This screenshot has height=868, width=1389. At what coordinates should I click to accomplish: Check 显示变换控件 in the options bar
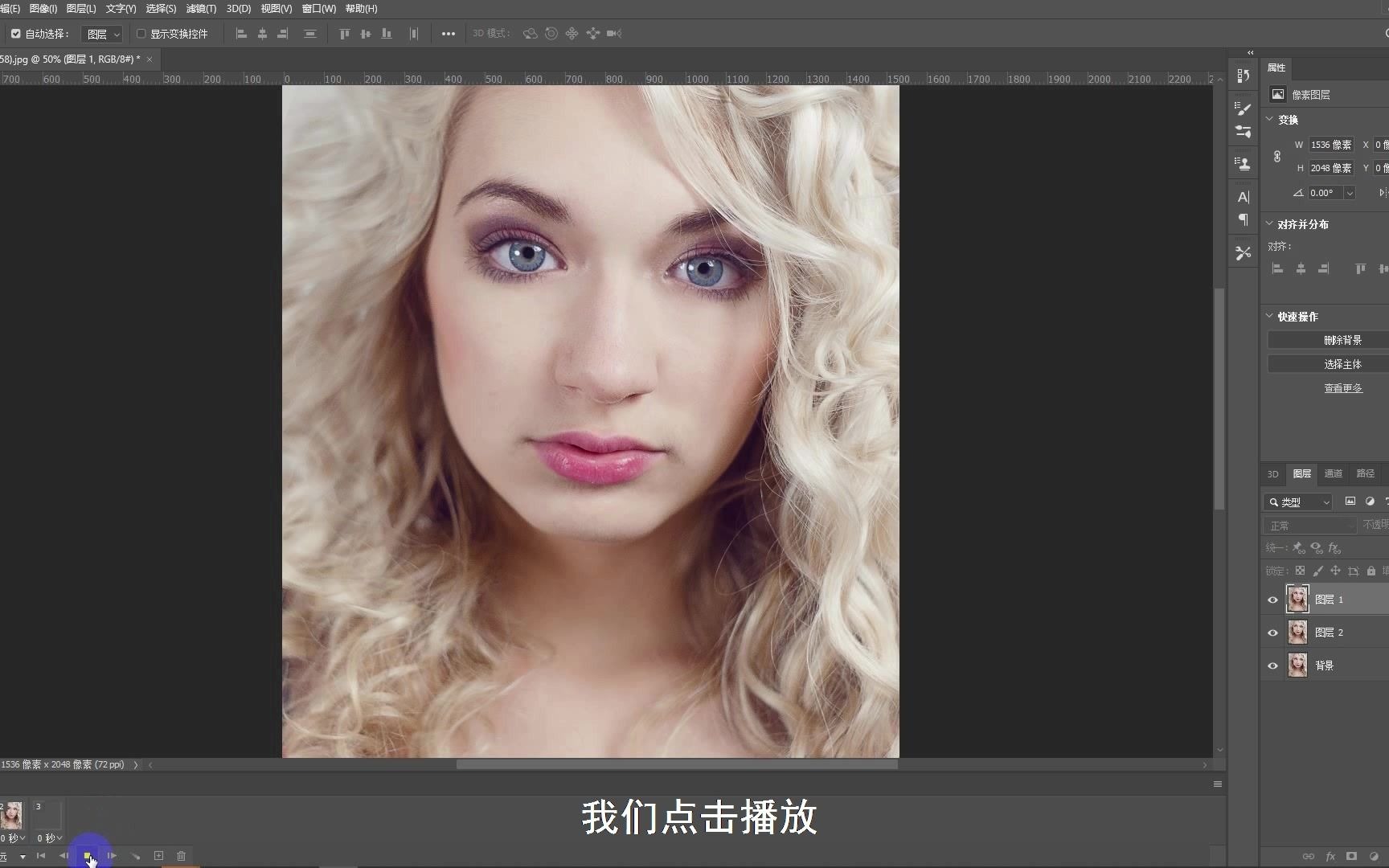pos(139,33)
